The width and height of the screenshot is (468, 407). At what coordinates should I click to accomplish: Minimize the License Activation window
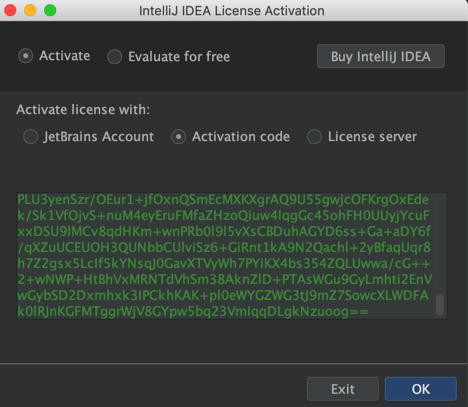click(30, 10)
